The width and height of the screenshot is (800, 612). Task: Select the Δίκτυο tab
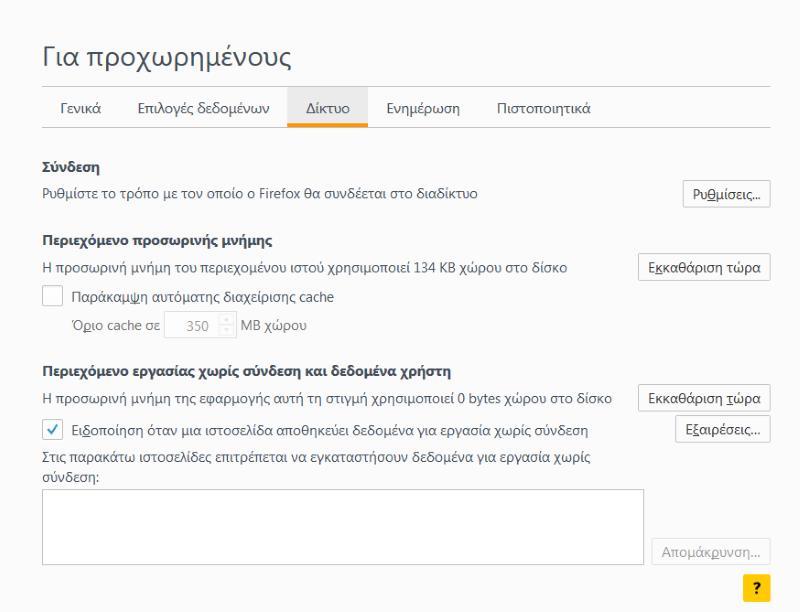pyautogui.click(x=327, y=109)
